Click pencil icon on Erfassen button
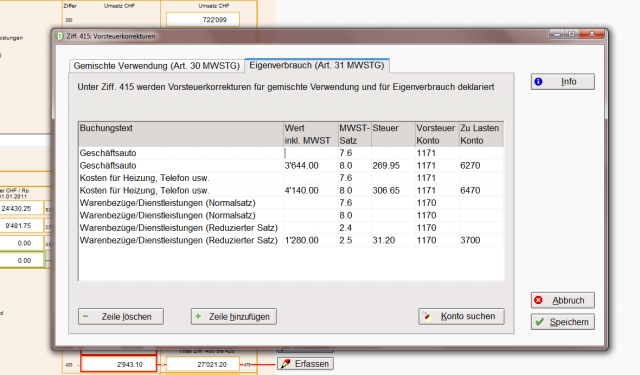This screenshot has width=640, height=375. point(286,364)
